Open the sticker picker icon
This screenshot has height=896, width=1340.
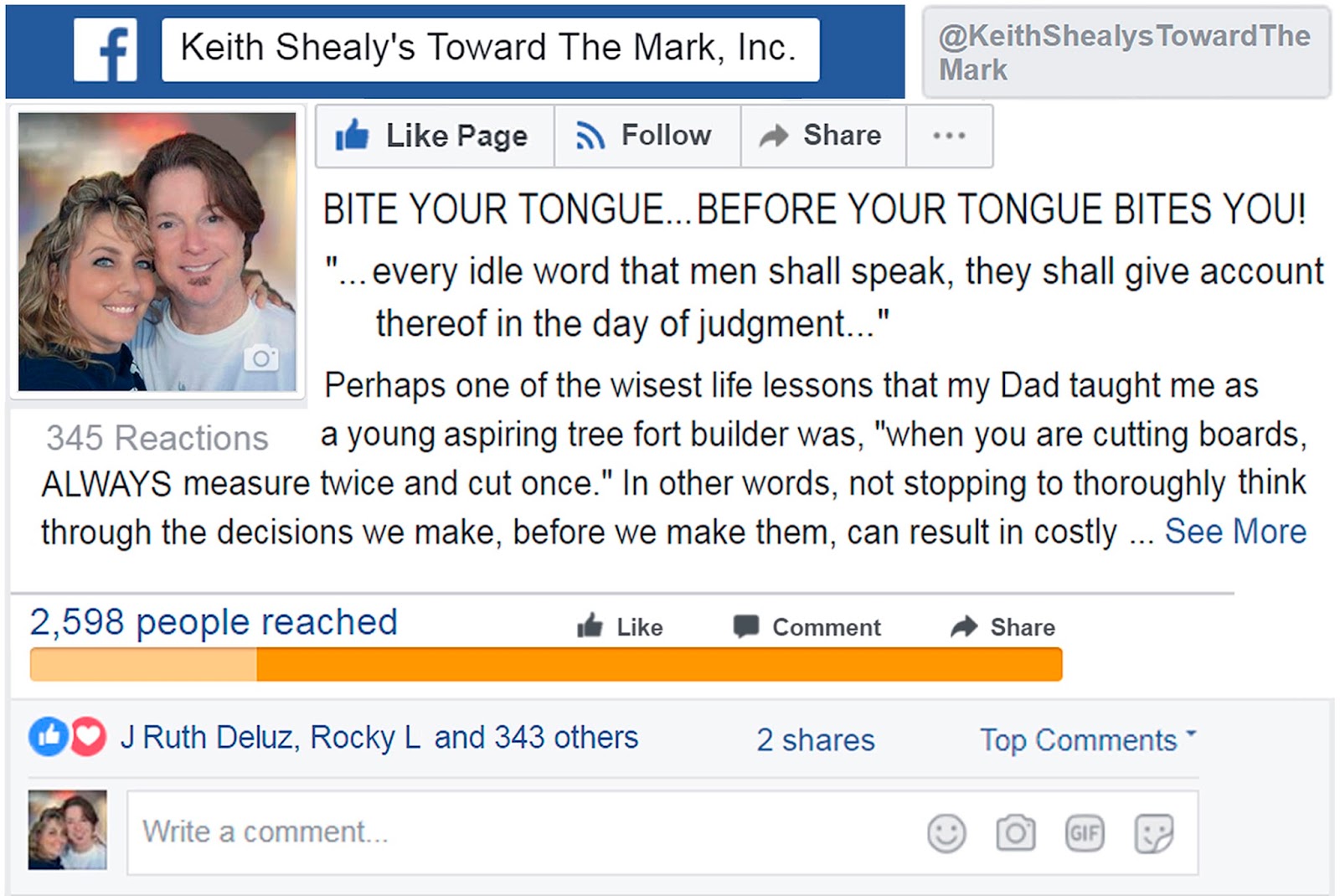pos(1154,834)
